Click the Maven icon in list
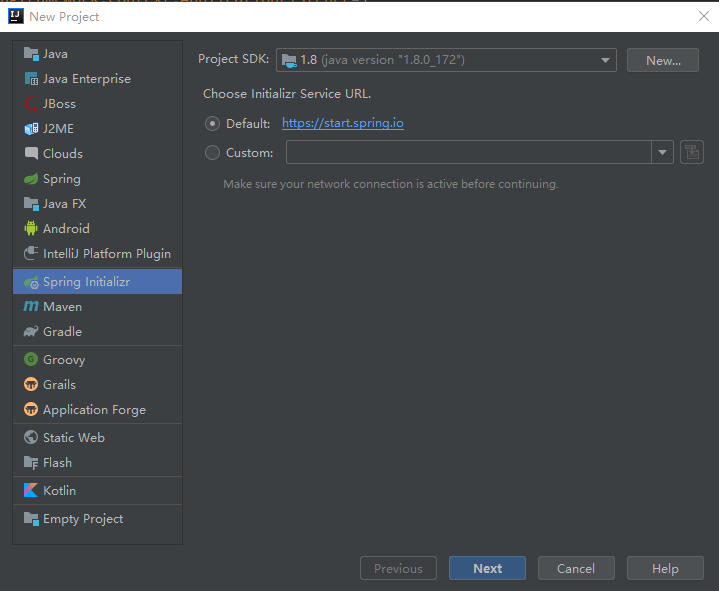The width and height of the screenshot is (719, 591). 31,307
